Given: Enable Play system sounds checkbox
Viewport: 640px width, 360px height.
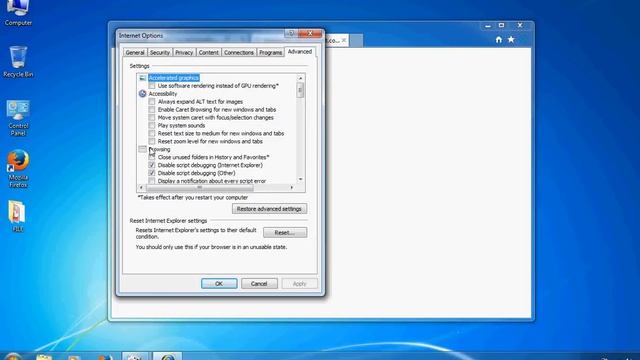Looking at the screenshot, I should pos(152,125).
